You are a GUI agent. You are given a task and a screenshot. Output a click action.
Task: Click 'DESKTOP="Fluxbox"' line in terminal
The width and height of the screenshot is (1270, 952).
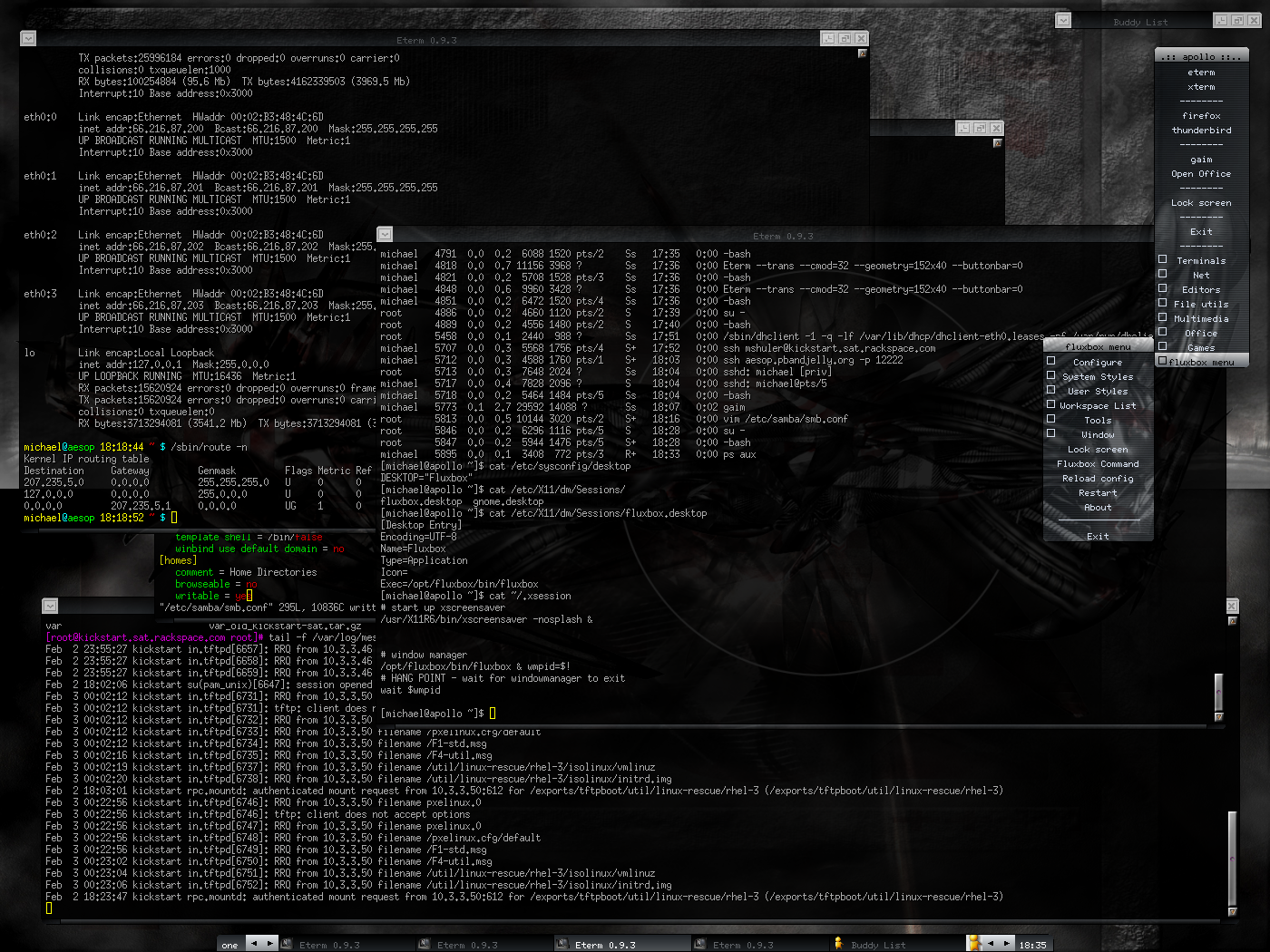point(426,478)
